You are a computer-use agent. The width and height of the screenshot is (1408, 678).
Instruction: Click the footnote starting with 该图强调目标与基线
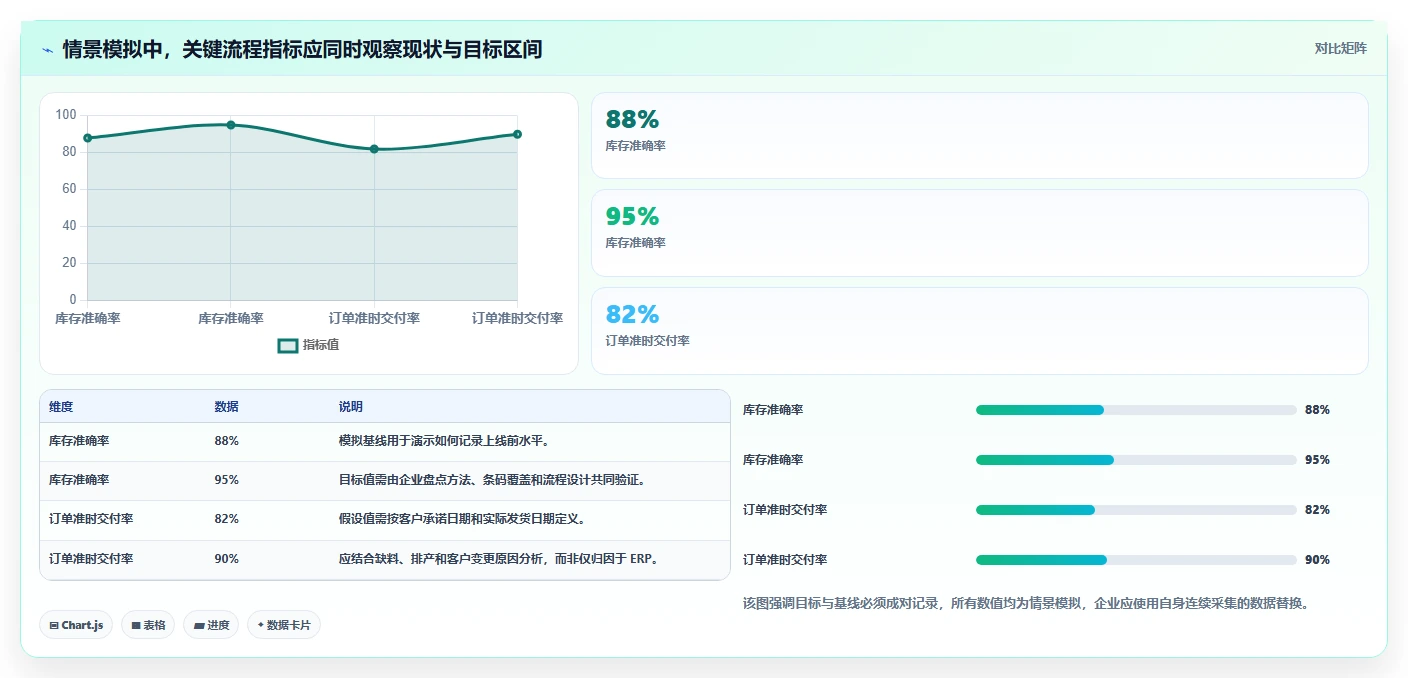pos(1026,604)
